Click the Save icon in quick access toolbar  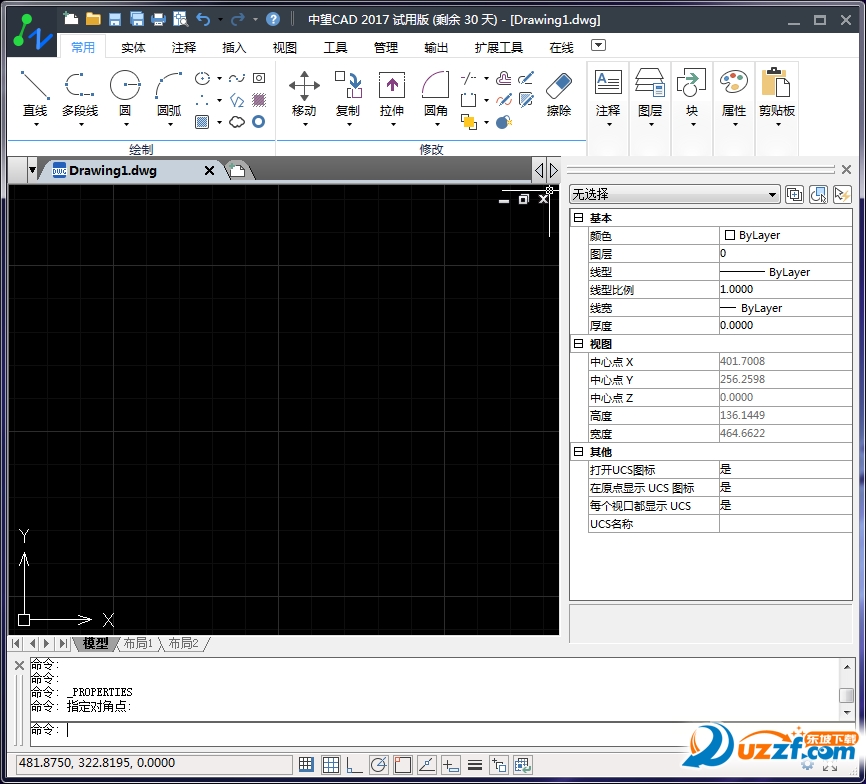115,19
